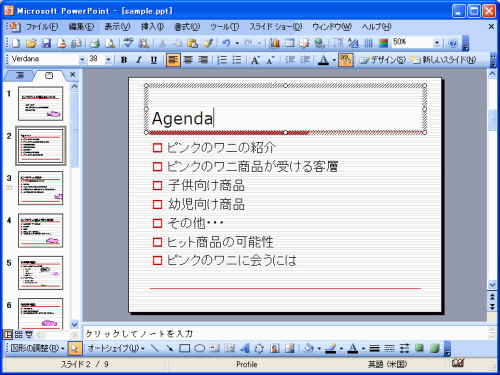Toggle bold formatting
Screen dimensions: 500x375
(124, 60)
